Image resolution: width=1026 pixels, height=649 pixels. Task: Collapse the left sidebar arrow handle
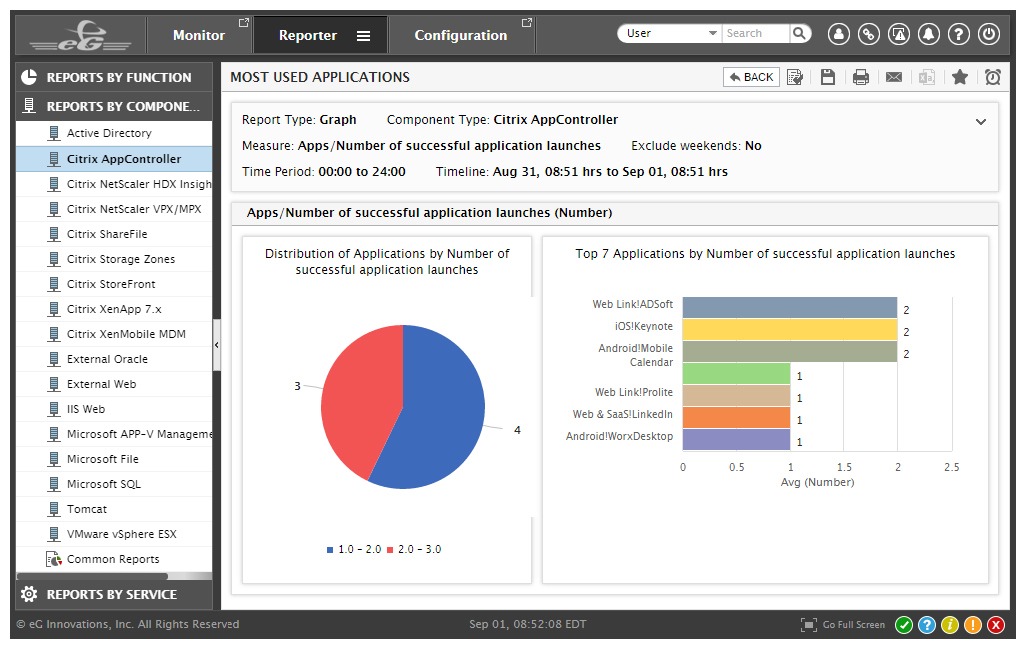[217, 345]
